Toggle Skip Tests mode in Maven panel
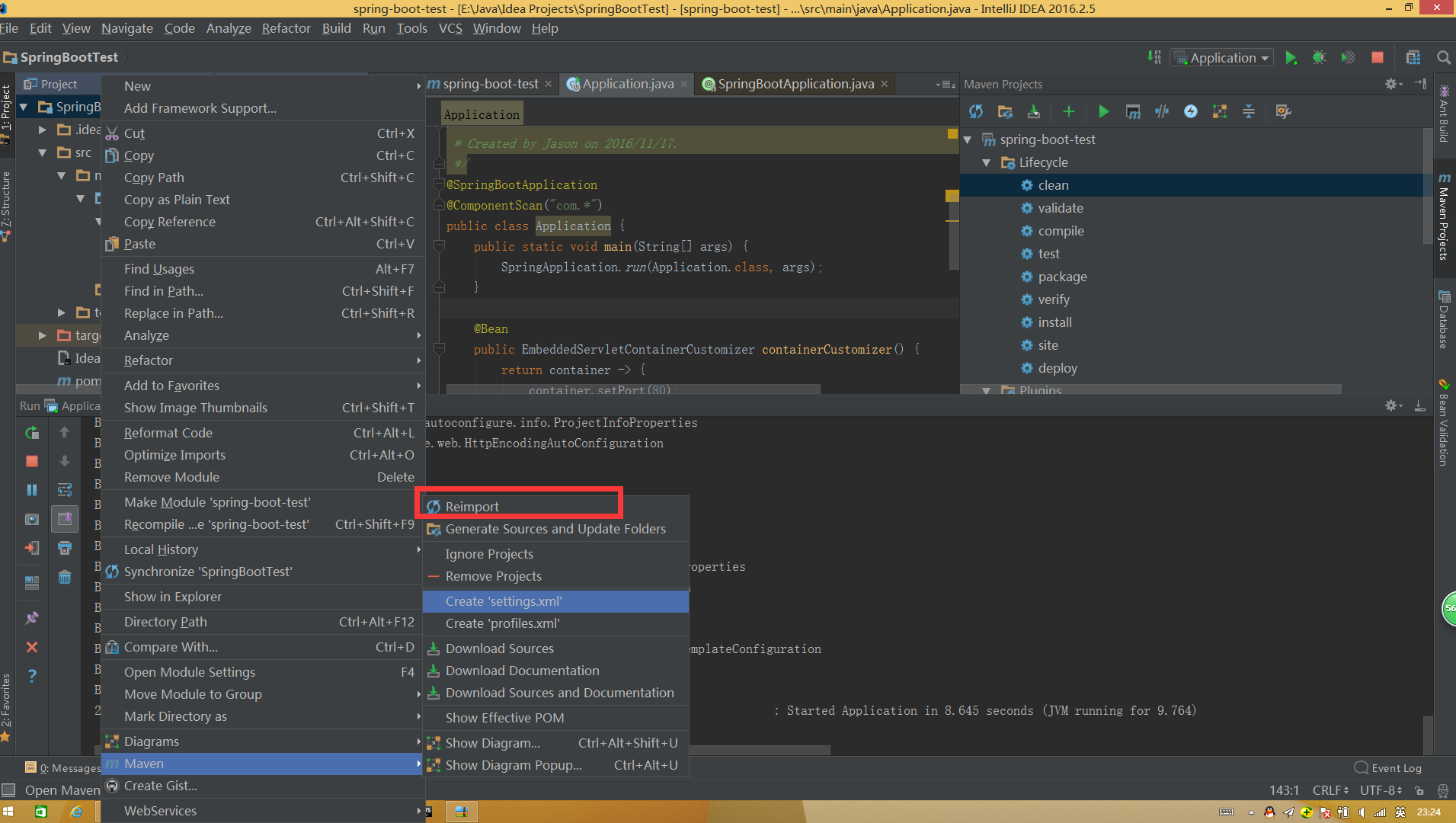 (1162, 112)
